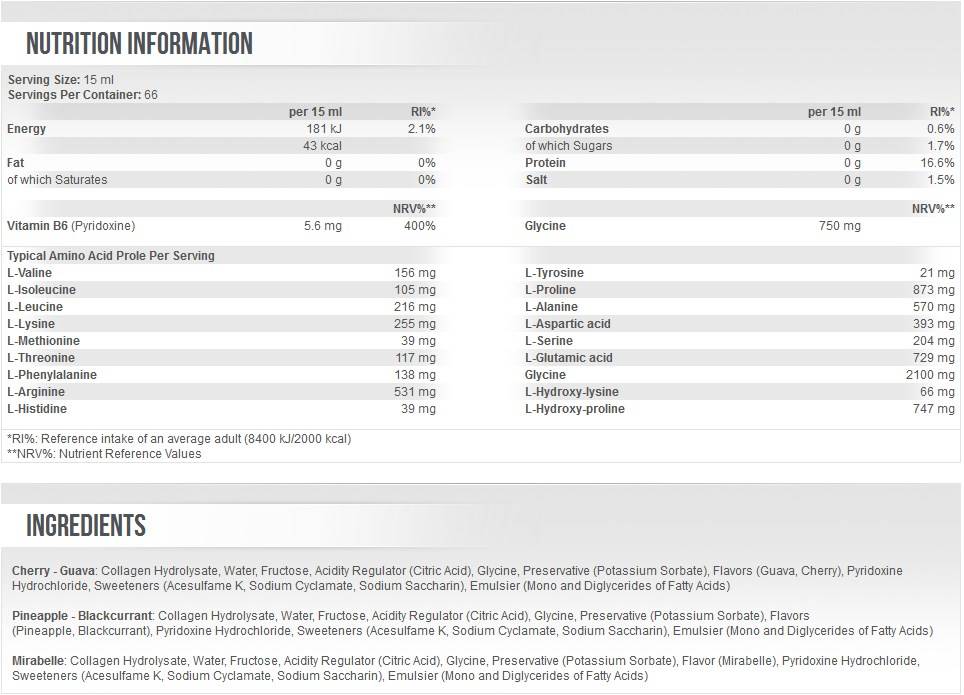Click the Servings Per Container line
Image resolution: width=964 pixels, height=695 pixels.
coord(83,95)
